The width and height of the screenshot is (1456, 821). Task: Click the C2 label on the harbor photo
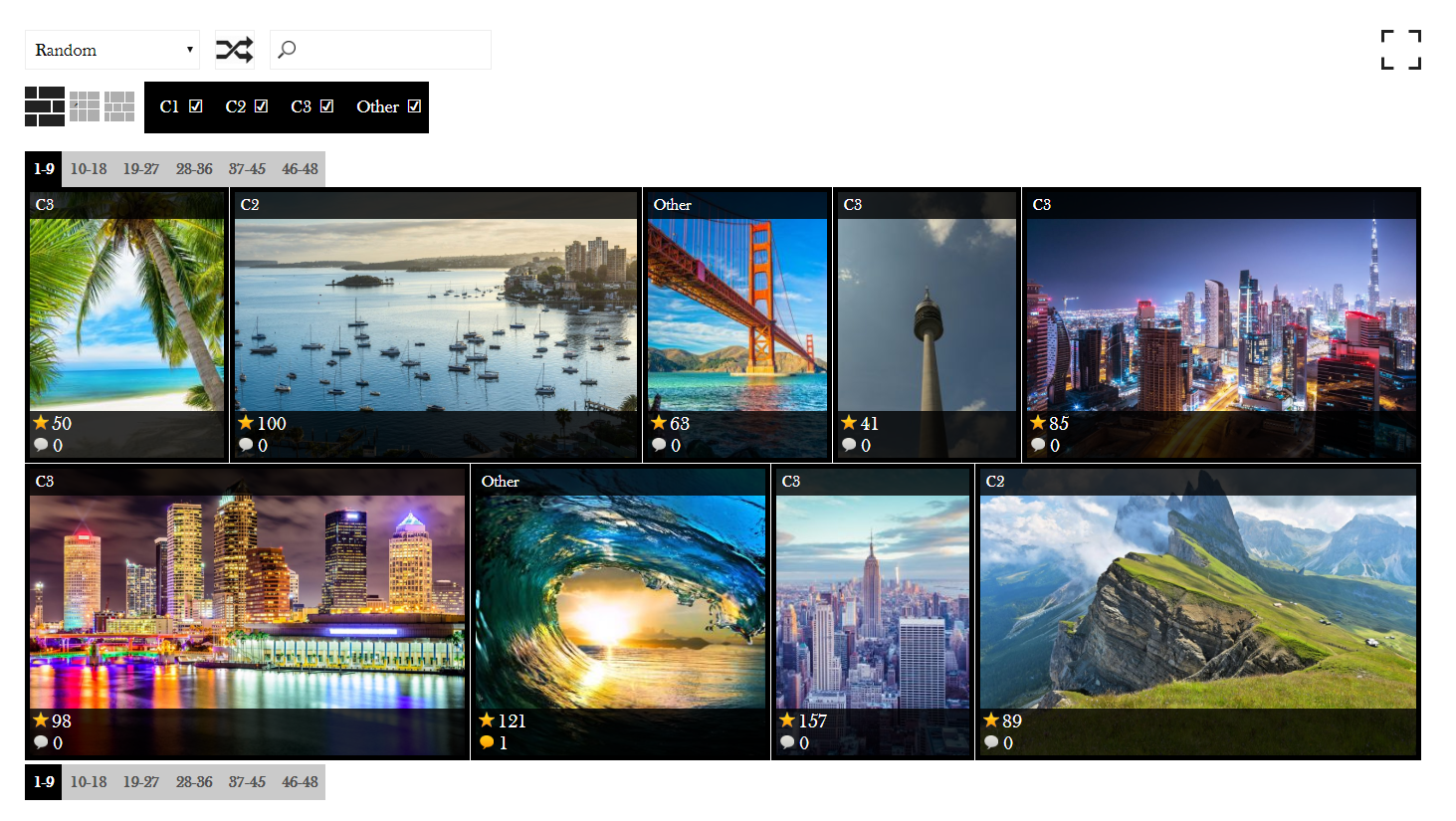pyautogui.click(x=250, y=204)
